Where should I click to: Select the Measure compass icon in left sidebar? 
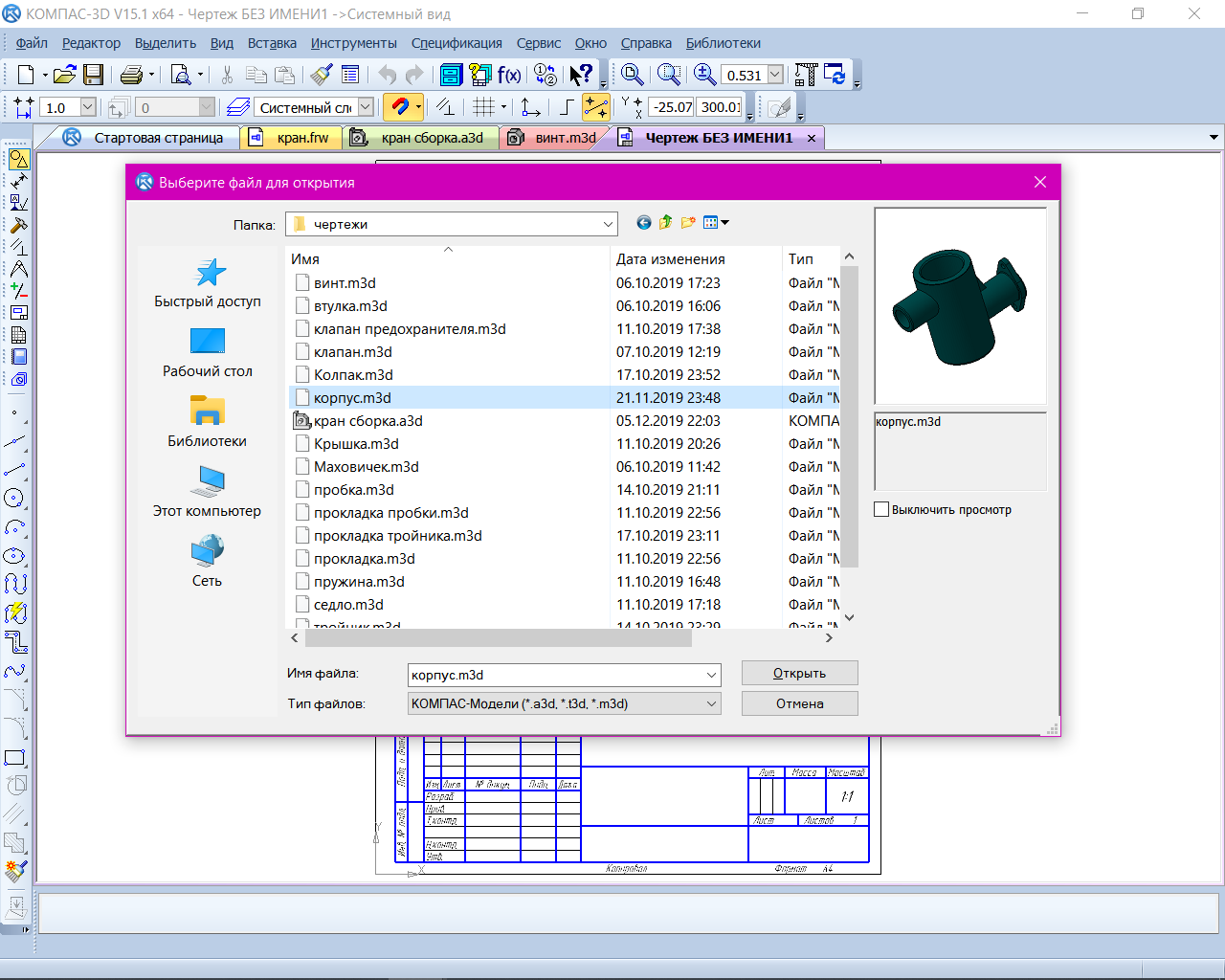tap(18, 269)
